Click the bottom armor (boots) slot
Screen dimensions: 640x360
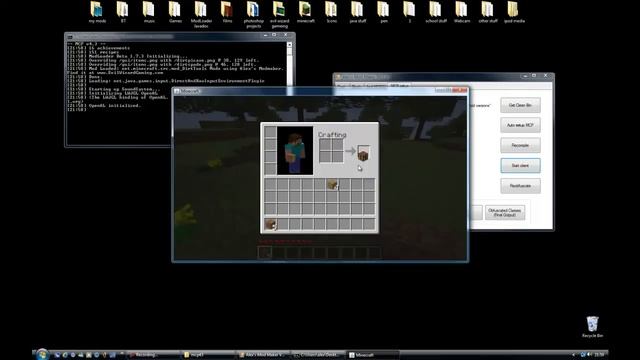[270, 169]
